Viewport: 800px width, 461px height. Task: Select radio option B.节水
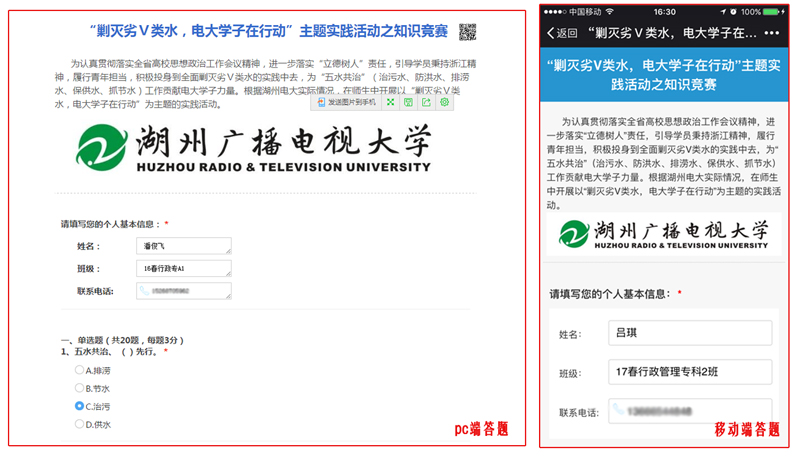80,388
